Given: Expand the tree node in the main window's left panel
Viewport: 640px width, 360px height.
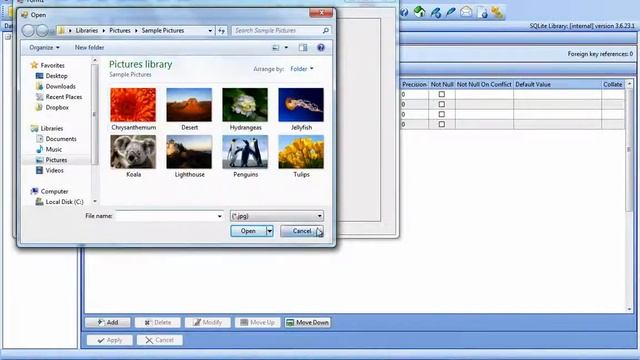Looking at the screenshot, I should 8,37.
